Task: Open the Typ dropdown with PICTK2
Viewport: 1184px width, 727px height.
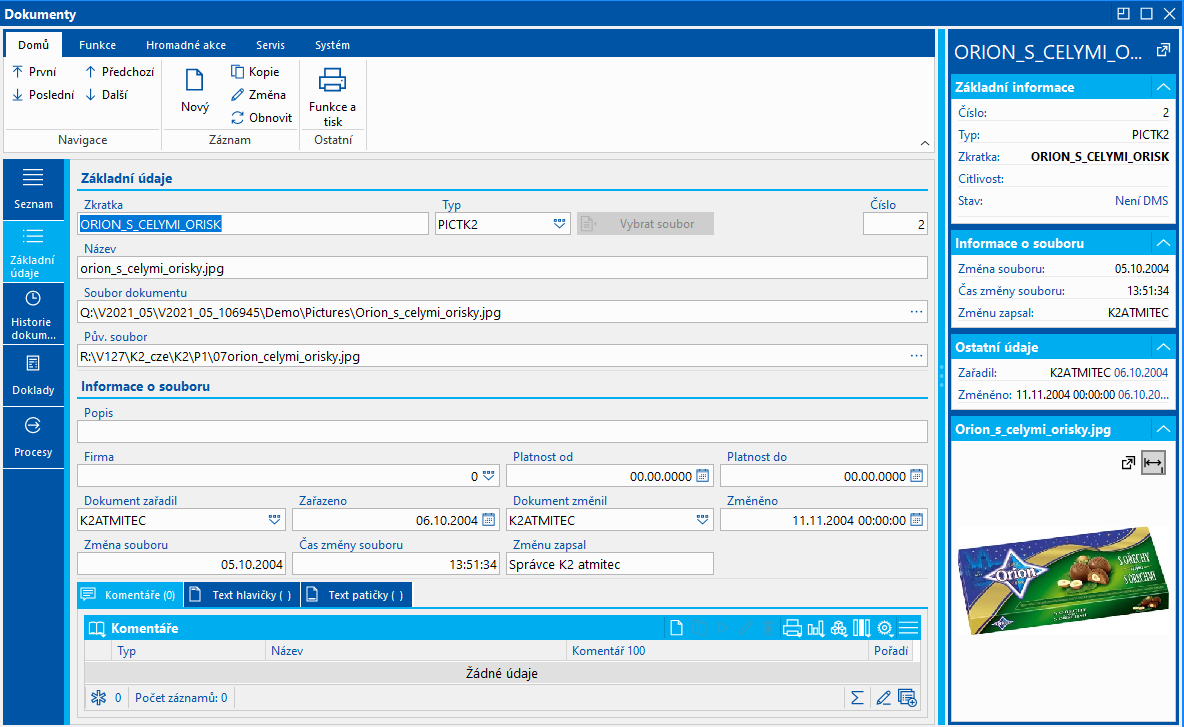Action: pos(560,224)
